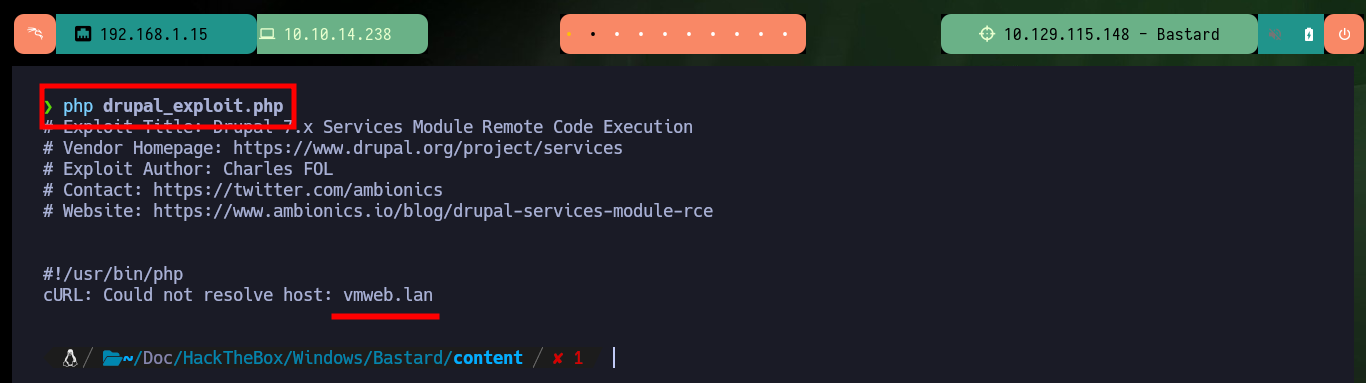Click the laptop VPN icon beside 10.10.14.238
The height and width of the screenshot is (383, 1366).
tap(267, 34)
